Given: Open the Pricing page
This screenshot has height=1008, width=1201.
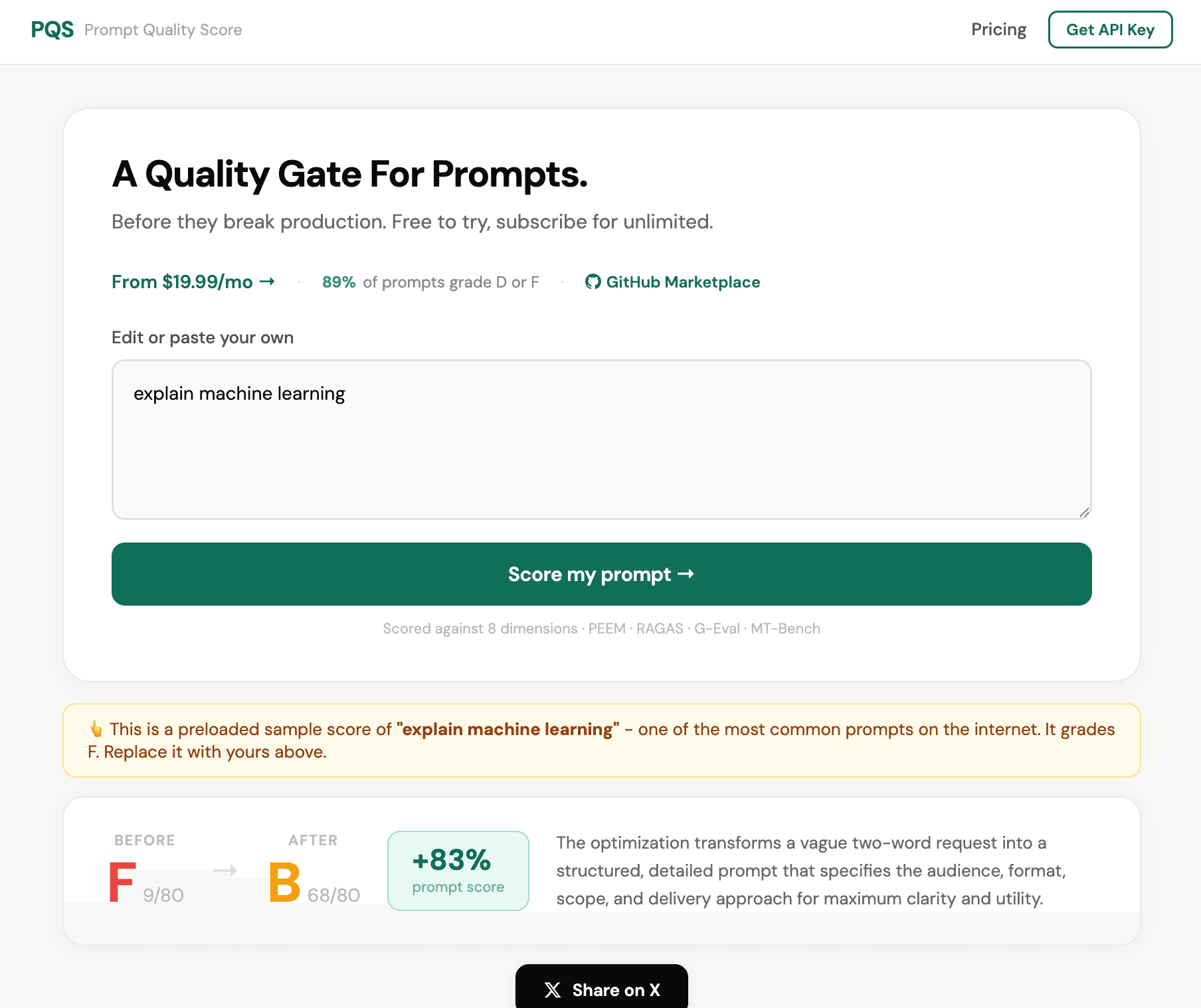Looking at the screenshot, I should [998, 30].
